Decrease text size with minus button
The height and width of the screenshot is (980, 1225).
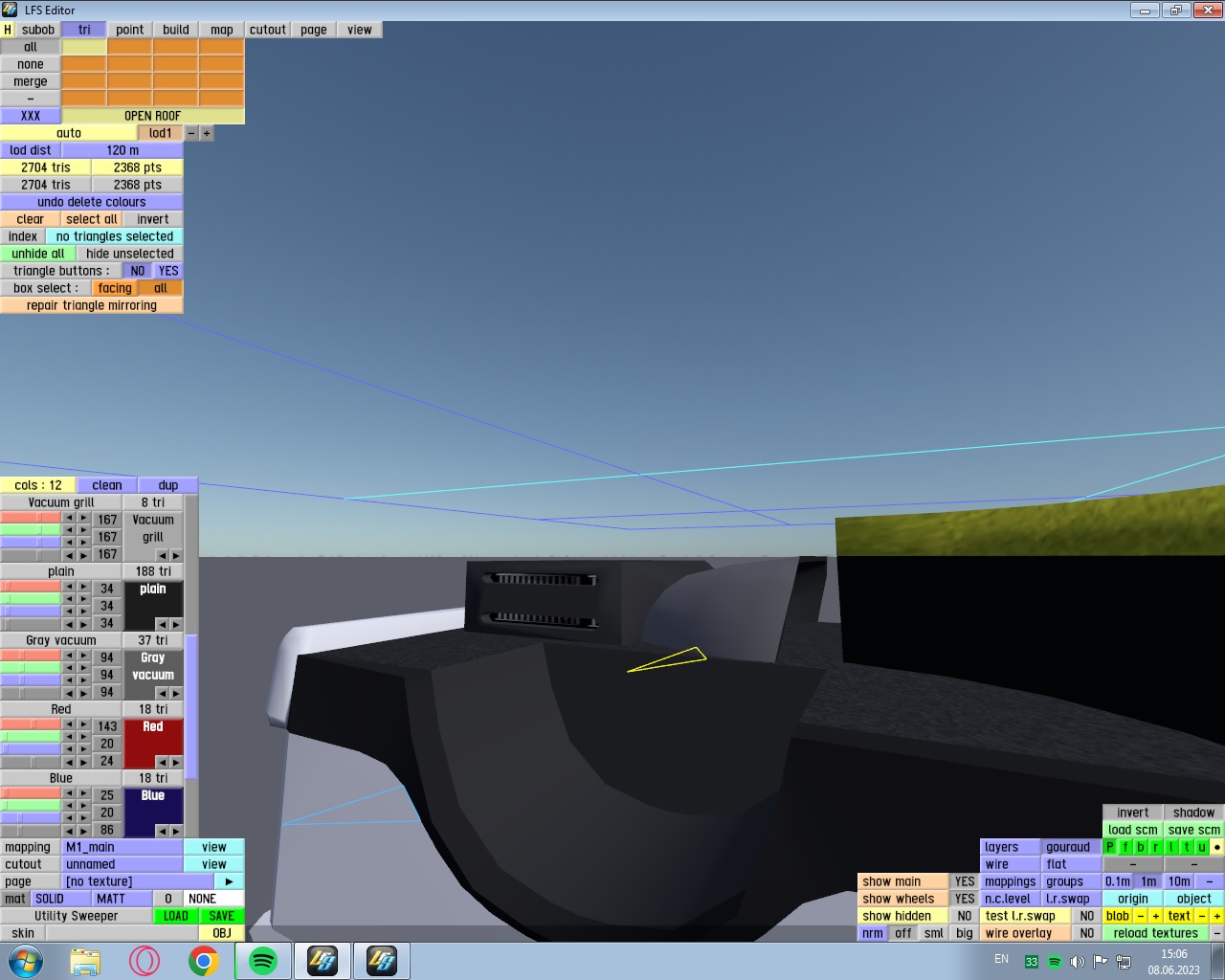[1202, 916]
